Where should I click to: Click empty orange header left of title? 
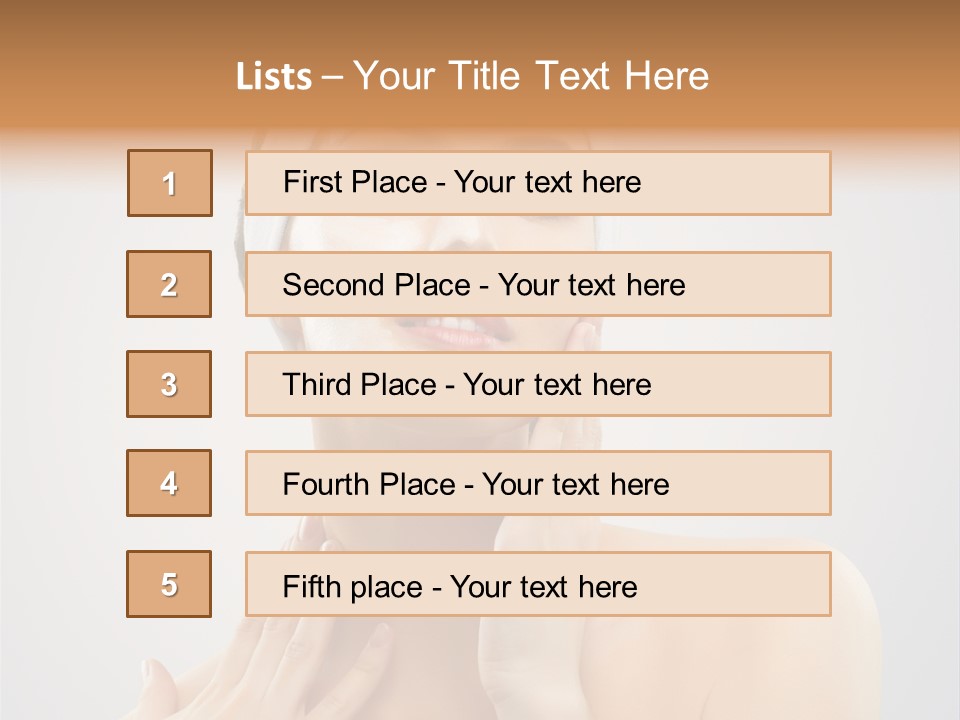coord(110,76)
